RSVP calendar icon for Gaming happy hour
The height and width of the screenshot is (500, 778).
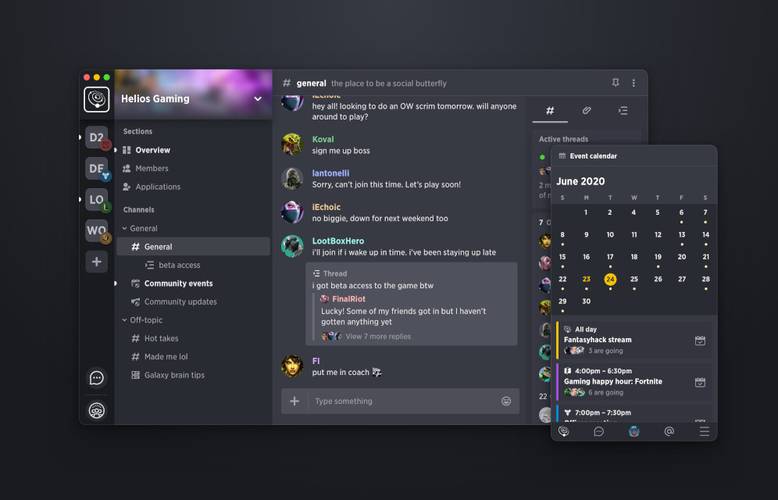tap(700, 382)
